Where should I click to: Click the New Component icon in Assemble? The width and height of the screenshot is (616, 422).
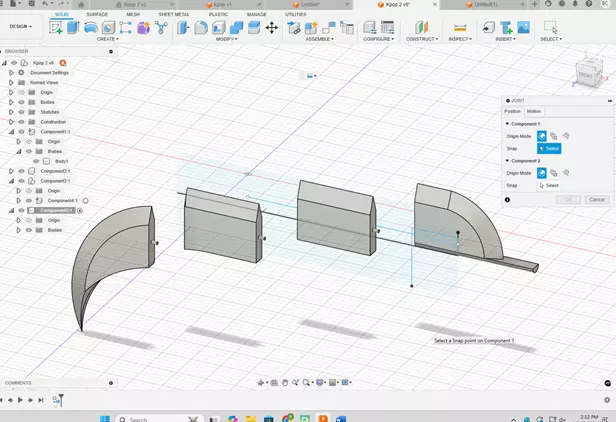coord(311,28)
